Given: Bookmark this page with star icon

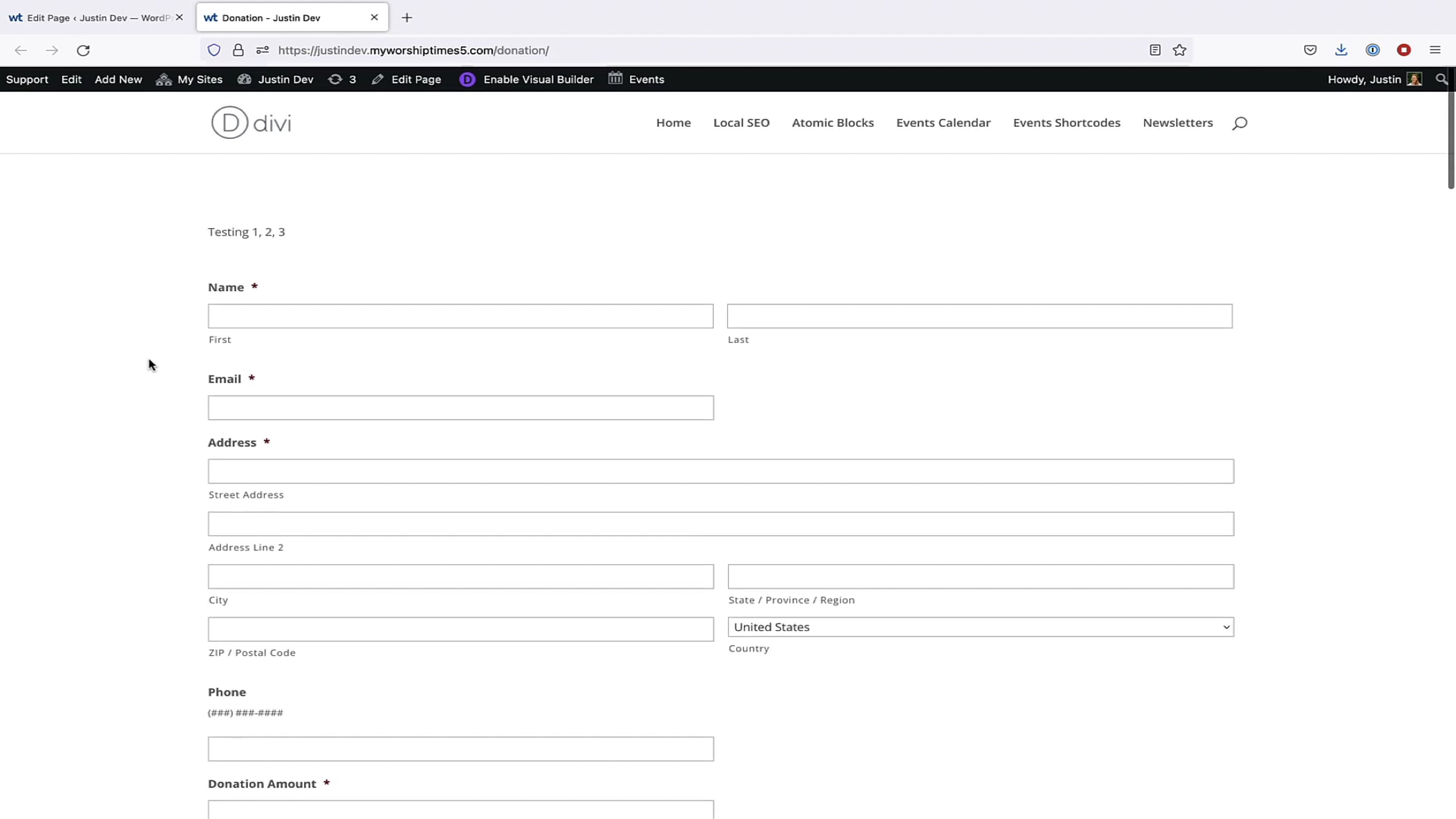Looking at the screenshot, I should (1179, 50).
